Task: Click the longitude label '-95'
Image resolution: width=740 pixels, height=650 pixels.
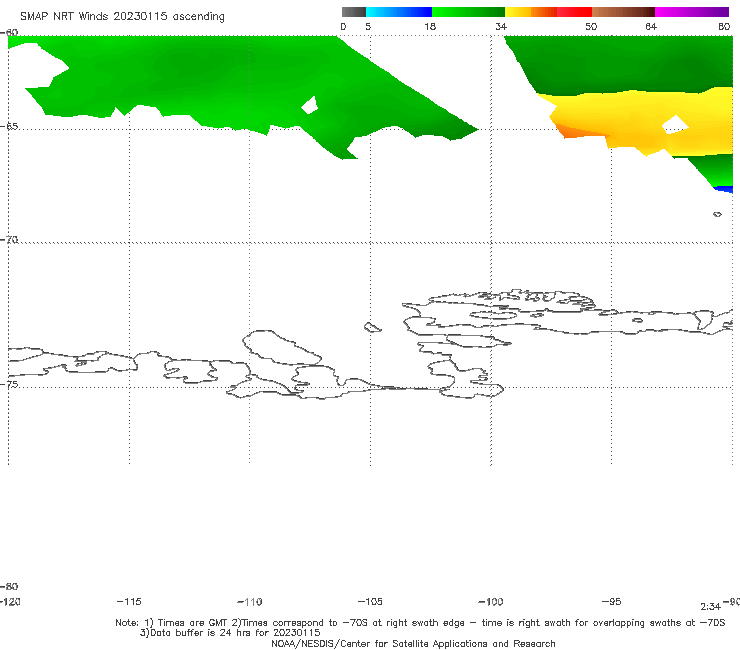Action: 612,602
